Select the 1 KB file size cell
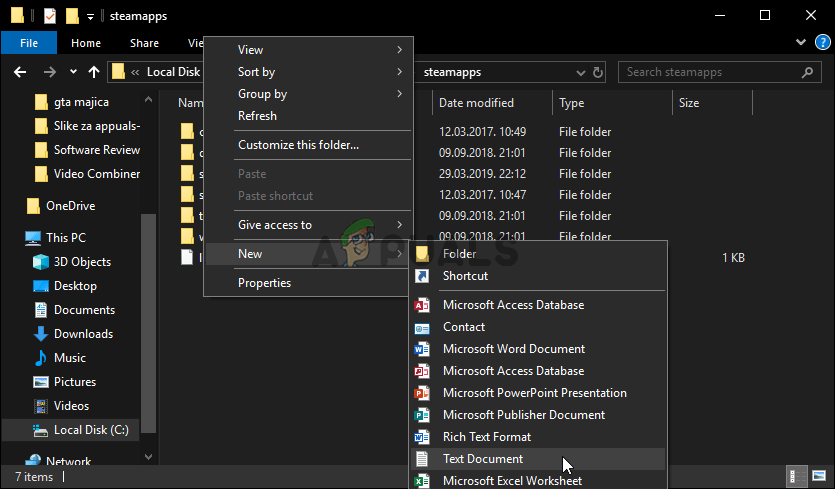Screen dimensions: 835x489 click(733, 258)
